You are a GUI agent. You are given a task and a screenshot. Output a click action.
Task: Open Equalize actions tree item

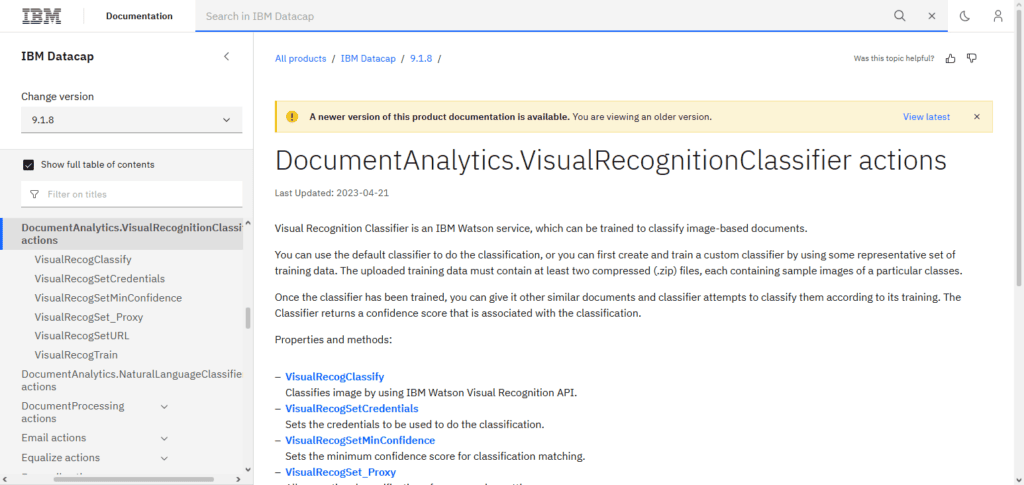pos(61,458)
